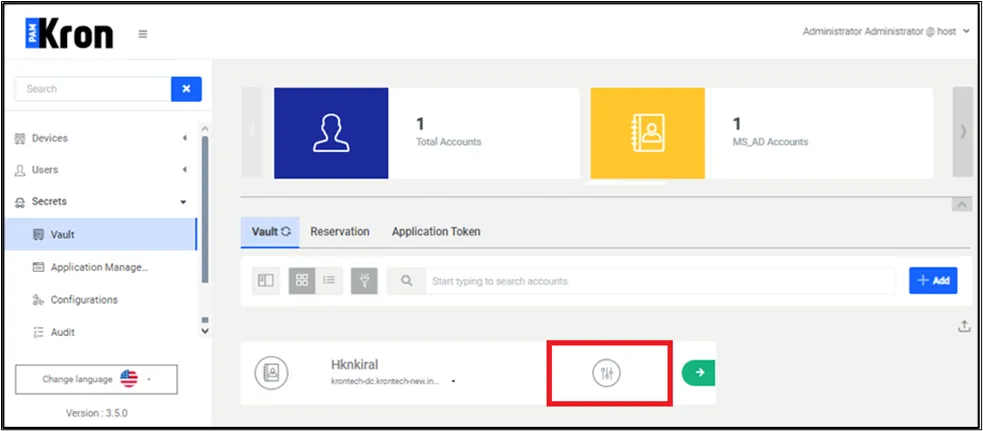Switch to the Application Token tab
983x431 pixels.
[x=436, y=231]
